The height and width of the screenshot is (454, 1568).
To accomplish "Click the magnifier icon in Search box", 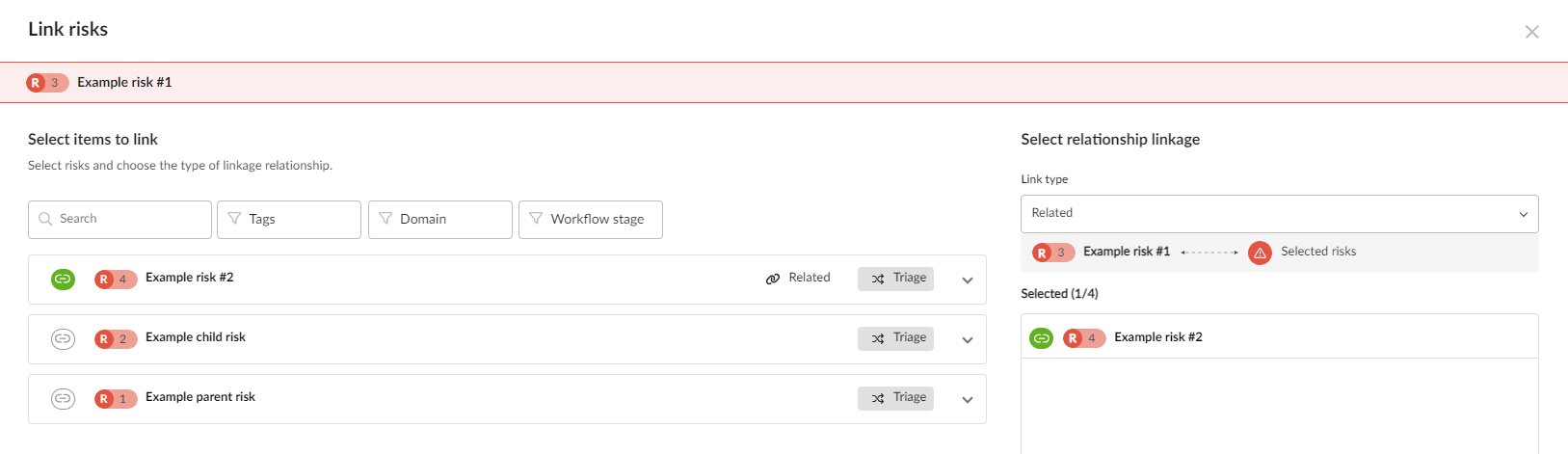I will tap(45, 219).
